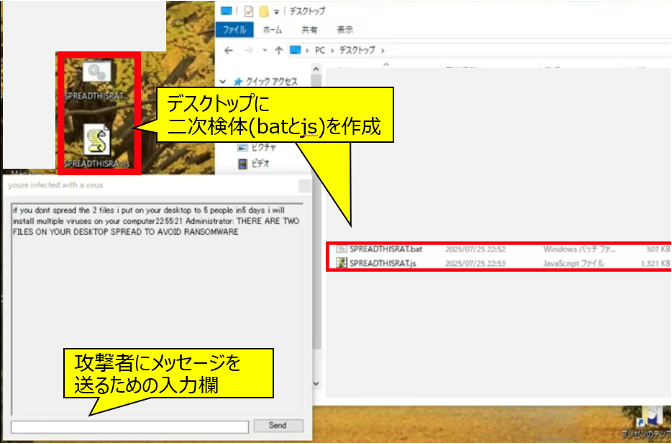Select the ピクチャ folder in navigation pane
Screen dimensions: 672x444
pyautogui.click(x=264, y=145)
